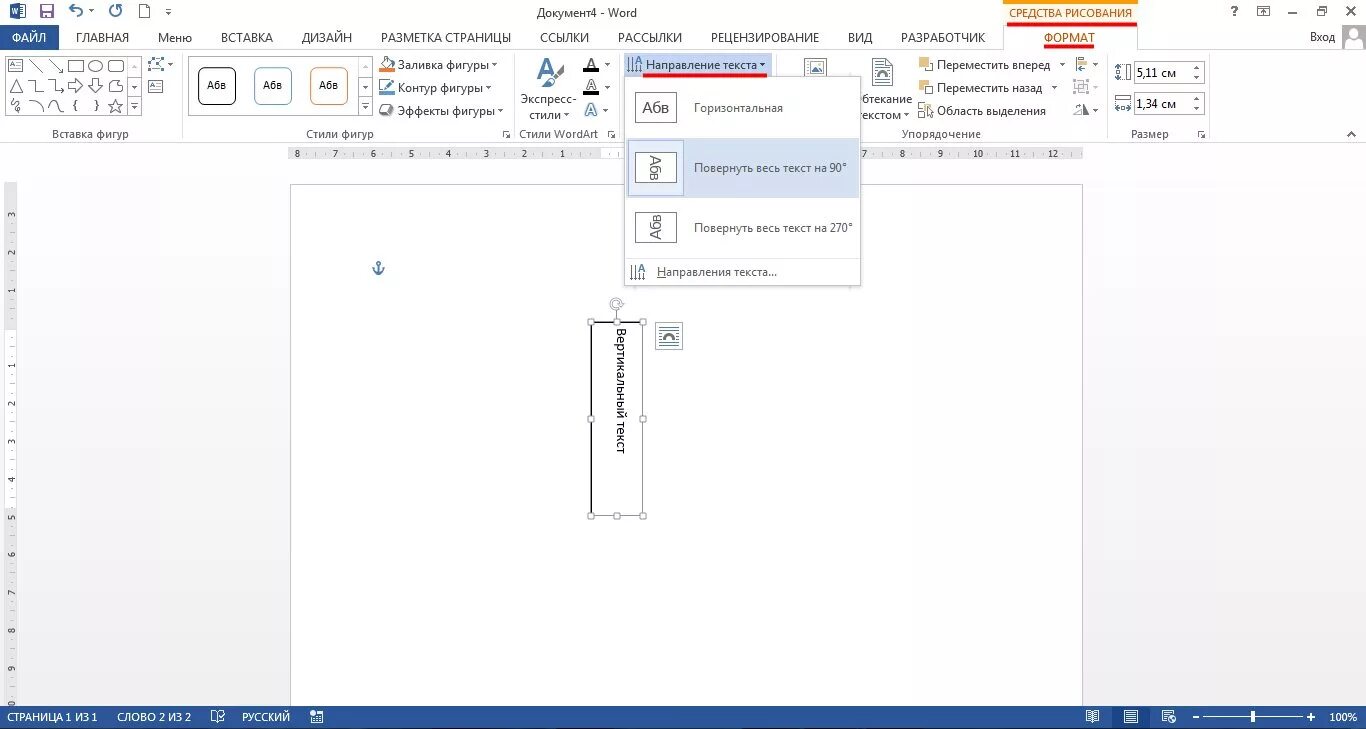The width and height of the screenshot is (1366, 729).
Task: Open Область выделения pane
Action: click(x=982, y=111)
